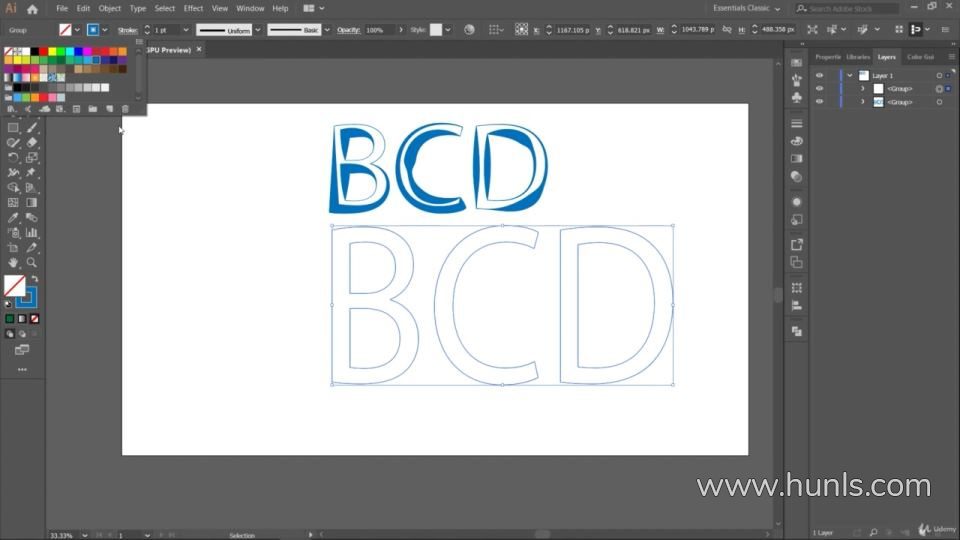Screen dimensions: 960x540
Task: Select the Shape Builder tool
Action: point(13,187)
